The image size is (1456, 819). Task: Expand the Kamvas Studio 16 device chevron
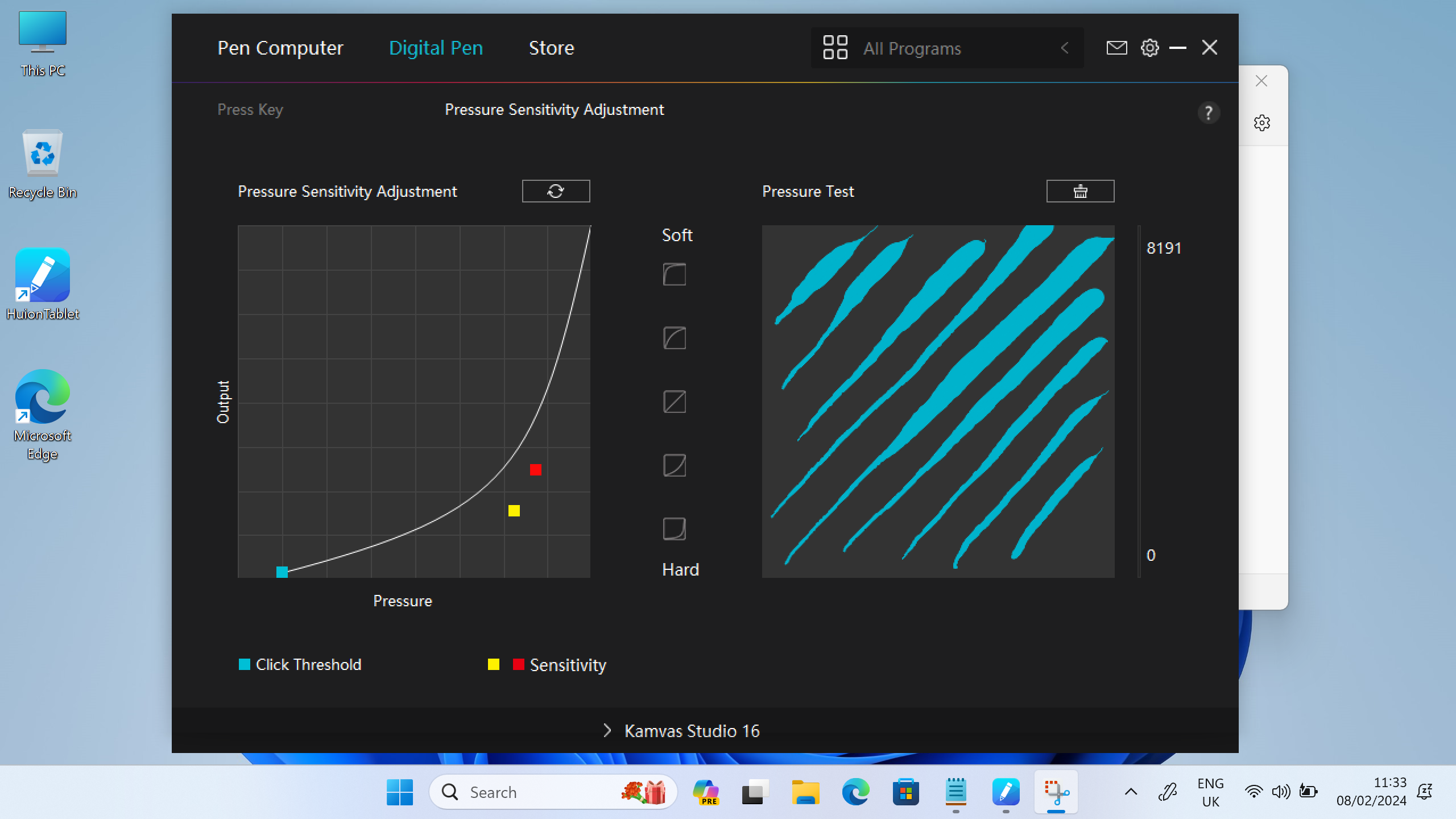pyautogui.click(x=607, y=730)
